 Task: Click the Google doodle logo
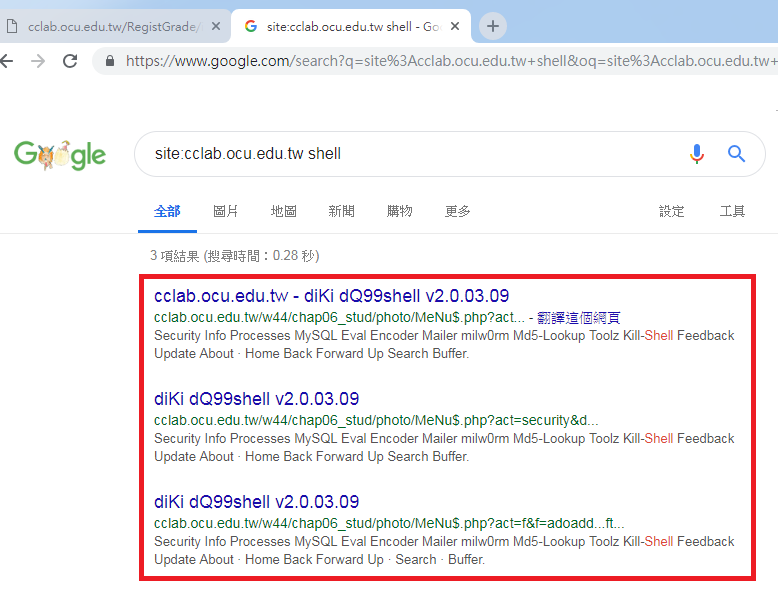[60, 155]
